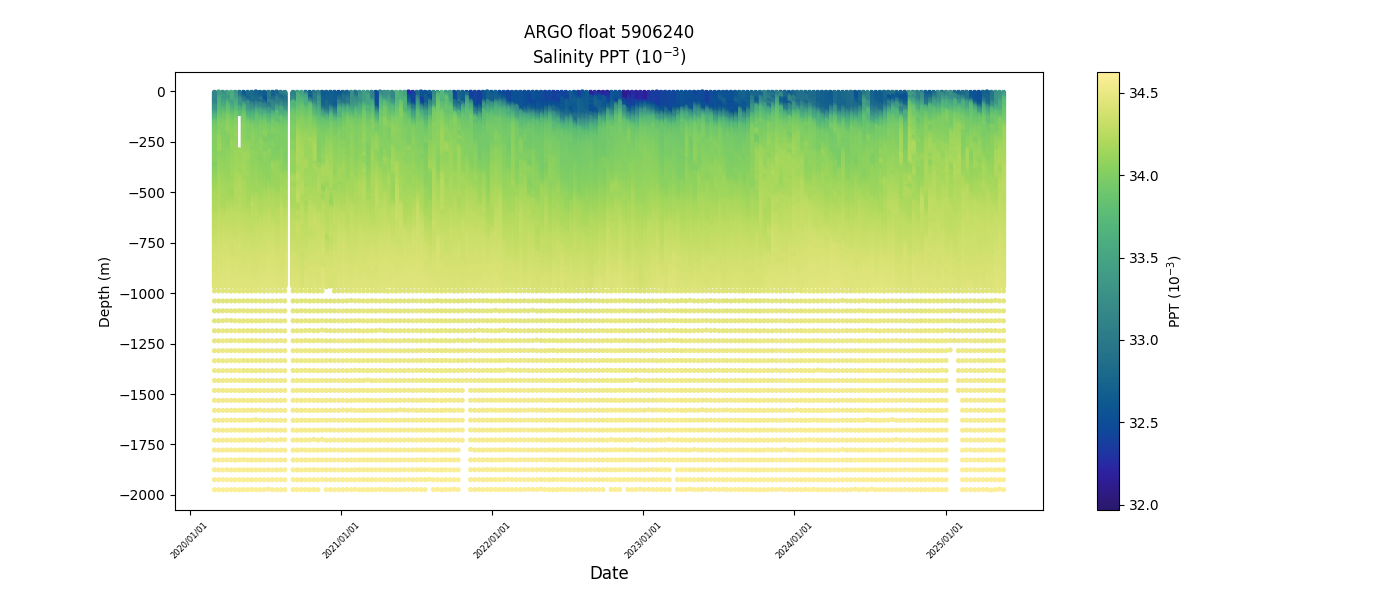Select the 2025/01/01 date tick label
The width and height of the screenshot is (1400, 600).
pyautogui.click(x=943, y=540)
